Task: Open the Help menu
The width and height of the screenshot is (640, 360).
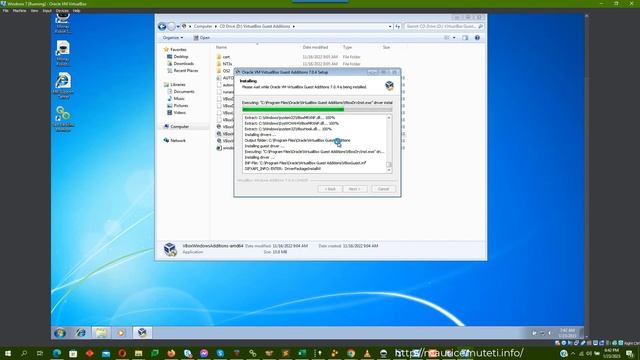Action: point(76,11)
